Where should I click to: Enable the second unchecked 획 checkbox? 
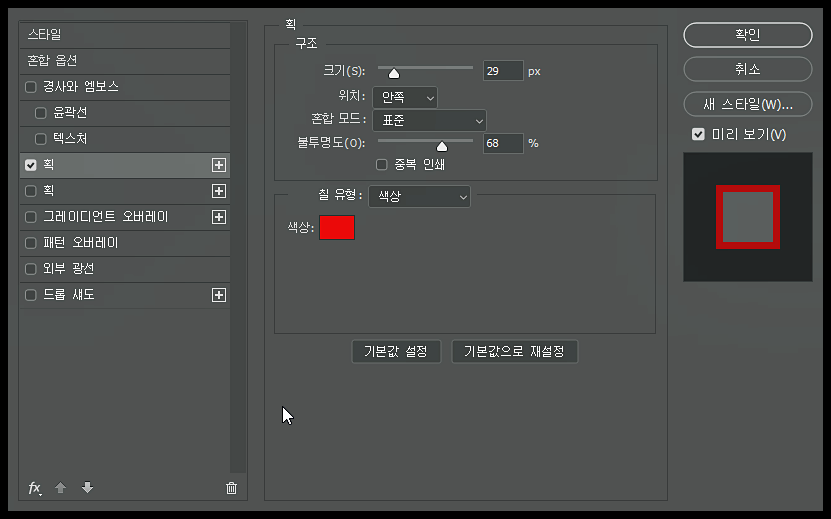coord(31,191)
